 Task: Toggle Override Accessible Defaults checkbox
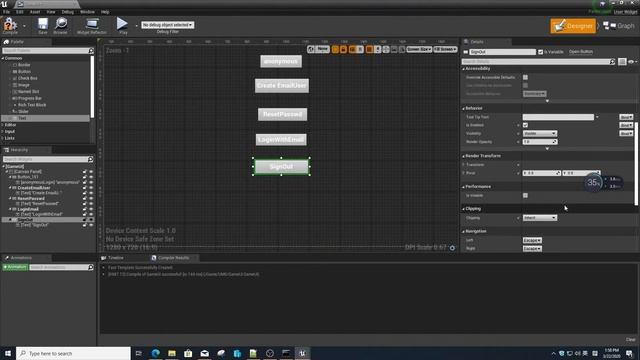(x=525, y=77)
